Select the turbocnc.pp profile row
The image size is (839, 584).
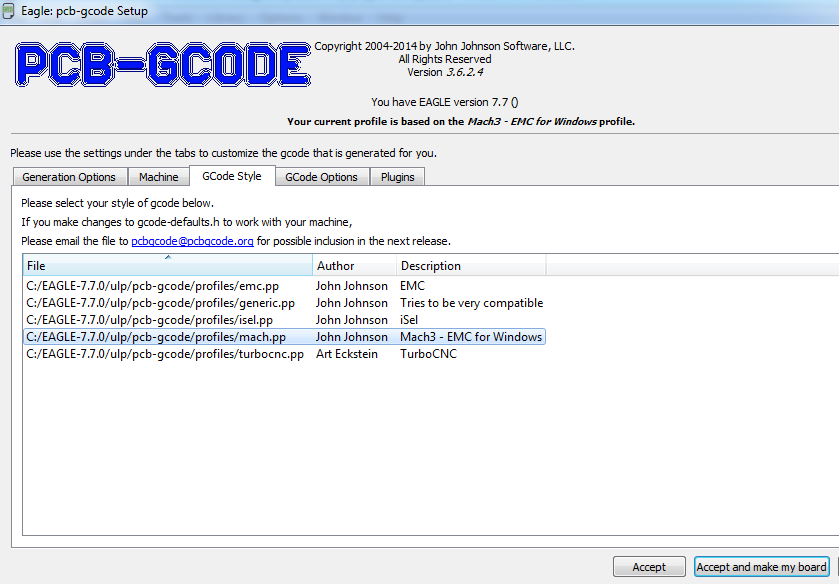click(x=284, y=354)
